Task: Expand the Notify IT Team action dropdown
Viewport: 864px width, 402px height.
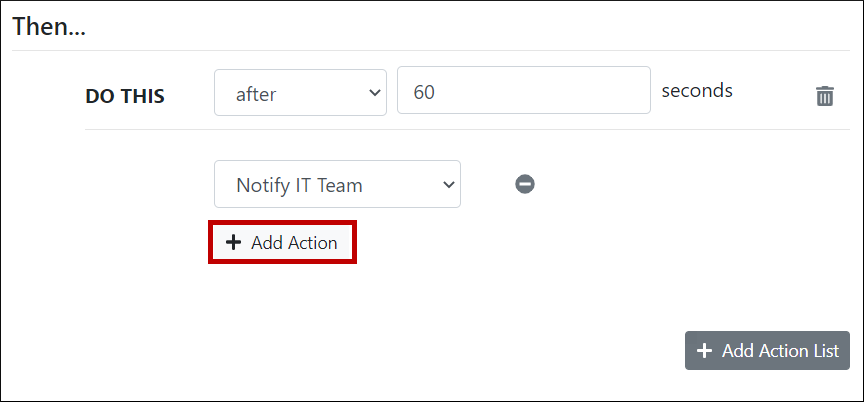Action: [x=337, y=184]
